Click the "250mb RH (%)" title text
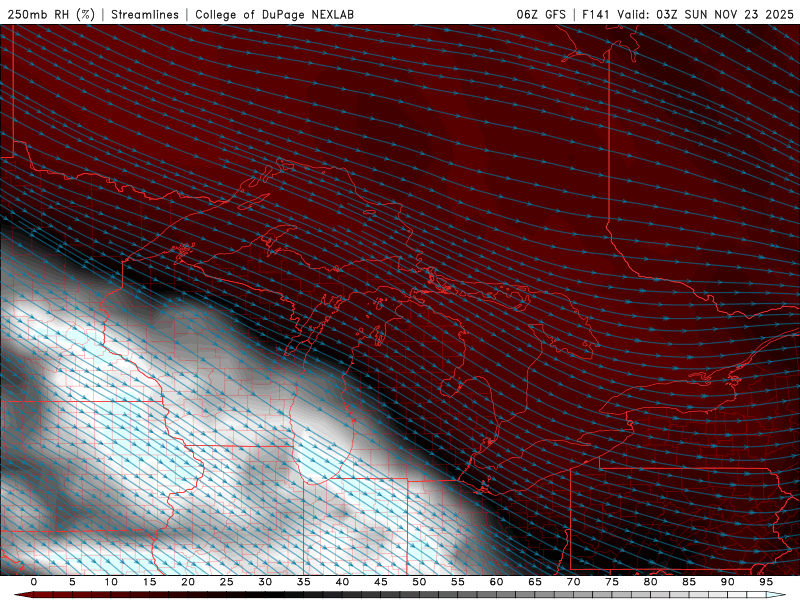The image size is (800, 600). (x=51, y=15)
